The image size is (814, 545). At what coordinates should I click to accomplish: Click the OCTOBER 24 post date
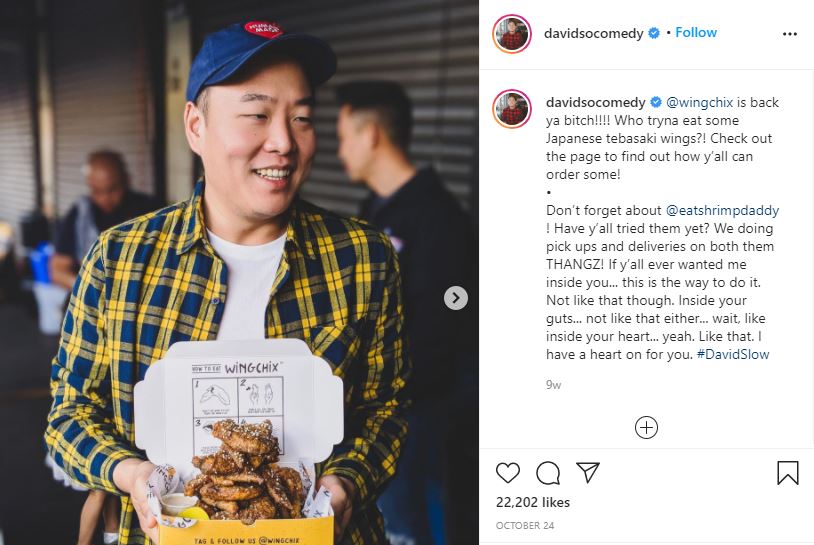(x=525, y=525)
